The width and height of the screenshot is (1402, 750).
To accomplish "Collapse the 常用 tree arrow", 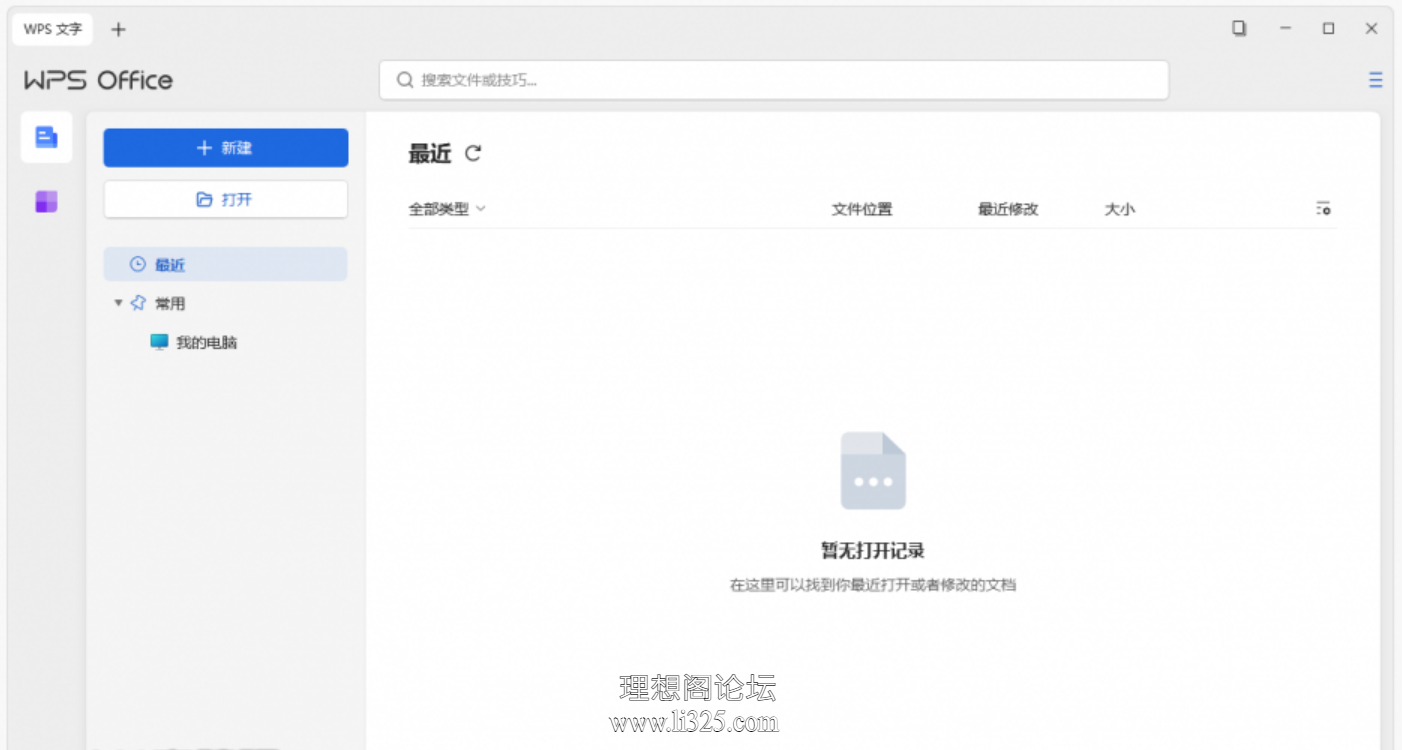I will point(118,303).
